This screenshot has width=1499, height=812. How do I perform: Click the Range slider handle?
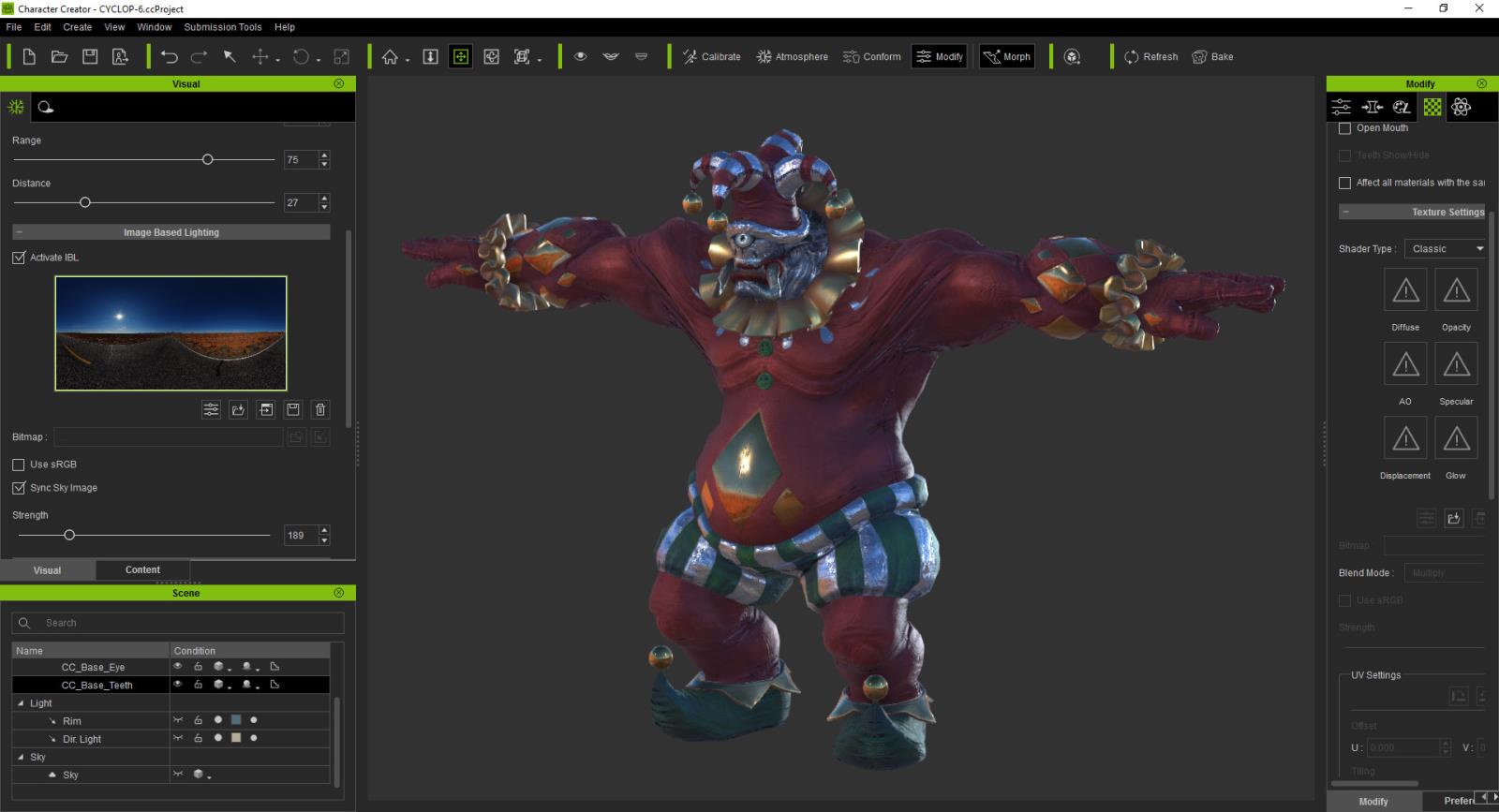(208, 159)
